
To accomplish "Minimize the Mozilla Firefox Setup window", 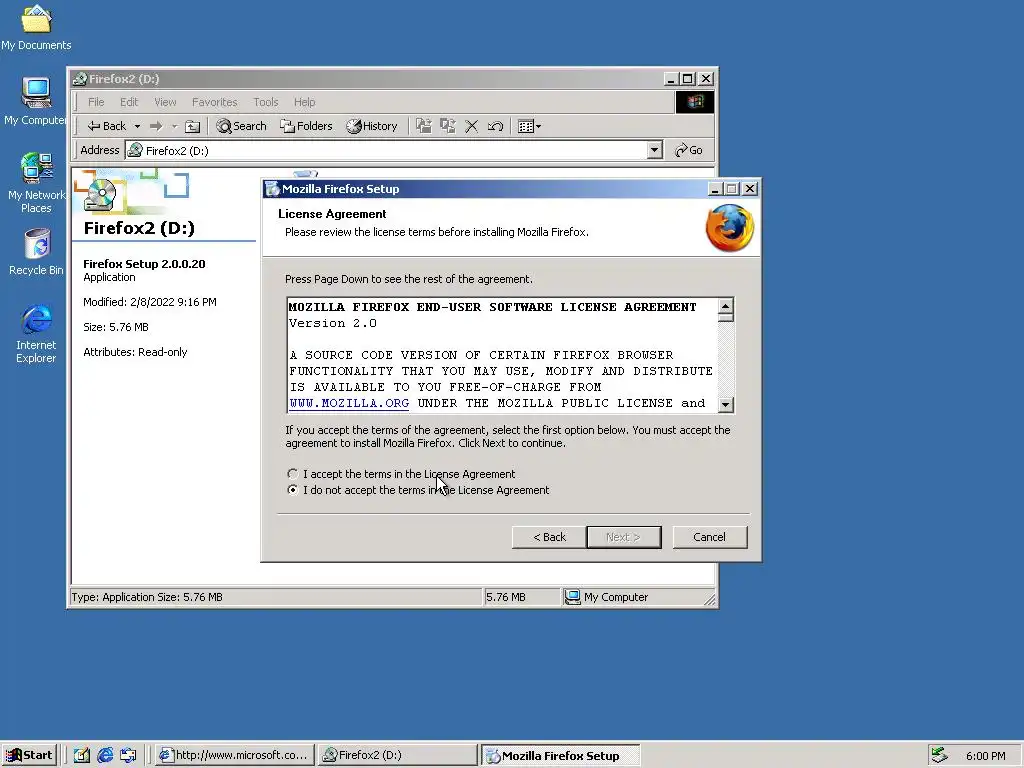I will (x=715, y=189).
